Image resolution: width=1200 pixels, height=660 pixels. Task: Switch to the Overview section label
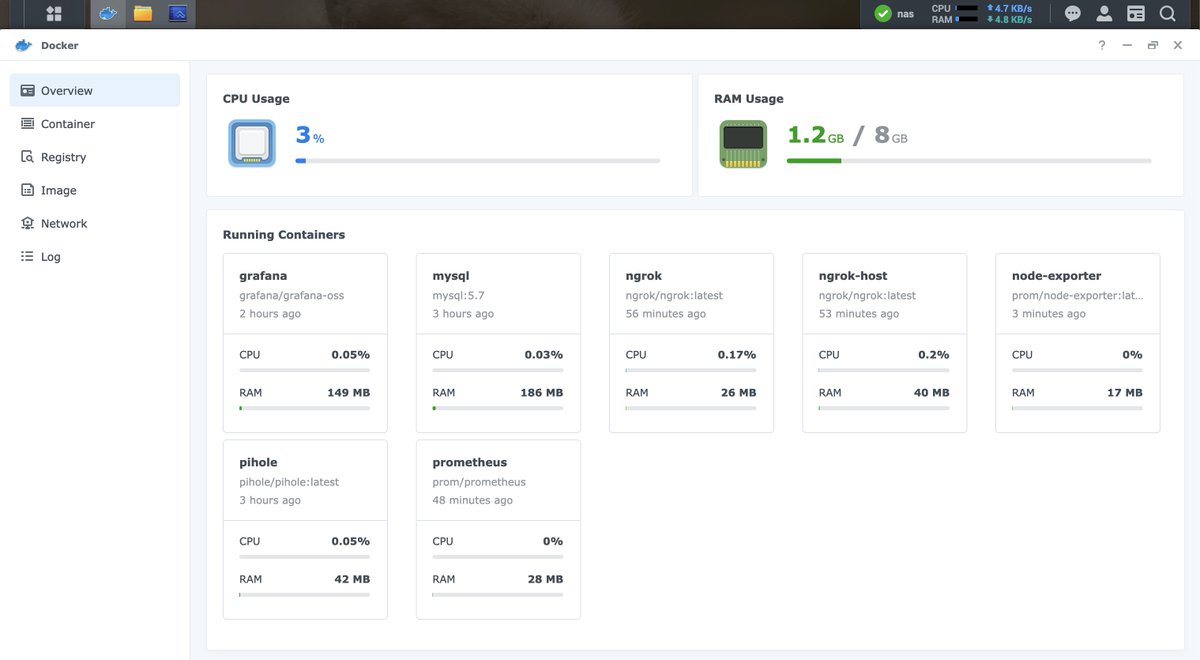(x=67, y=91)
